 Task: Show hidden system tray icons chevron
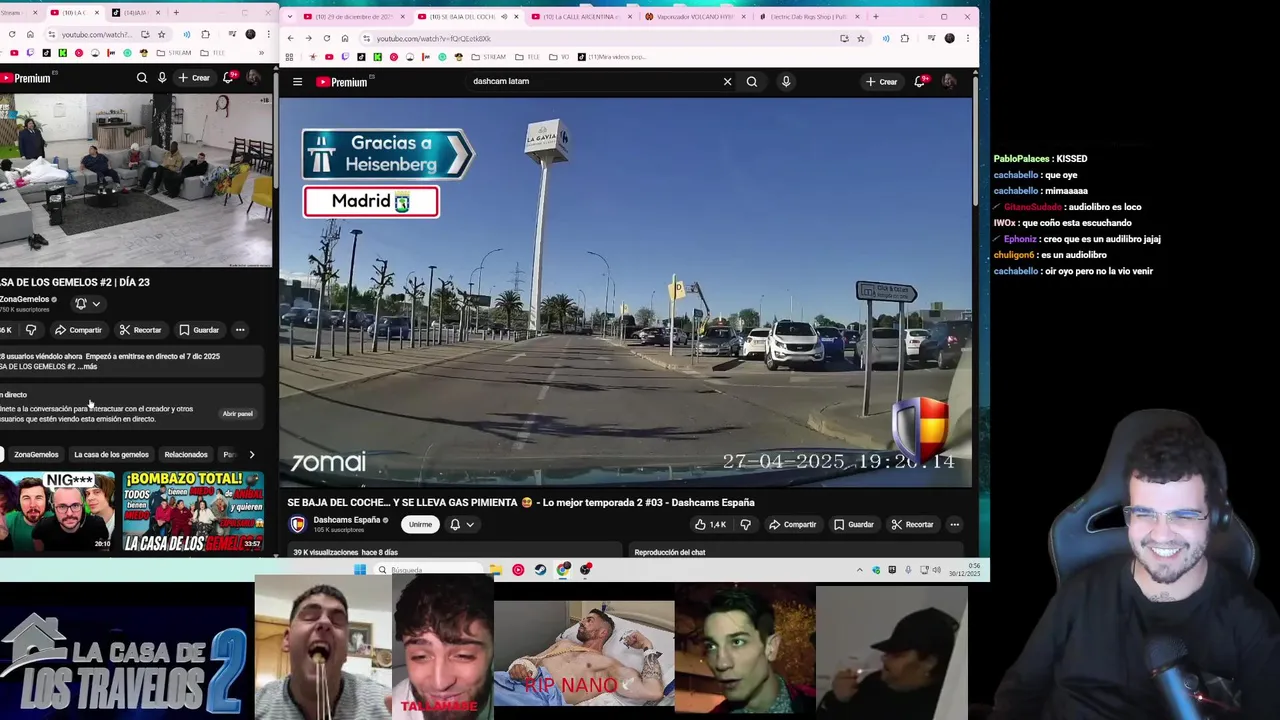pyautogui.click(x=859, y=570)
